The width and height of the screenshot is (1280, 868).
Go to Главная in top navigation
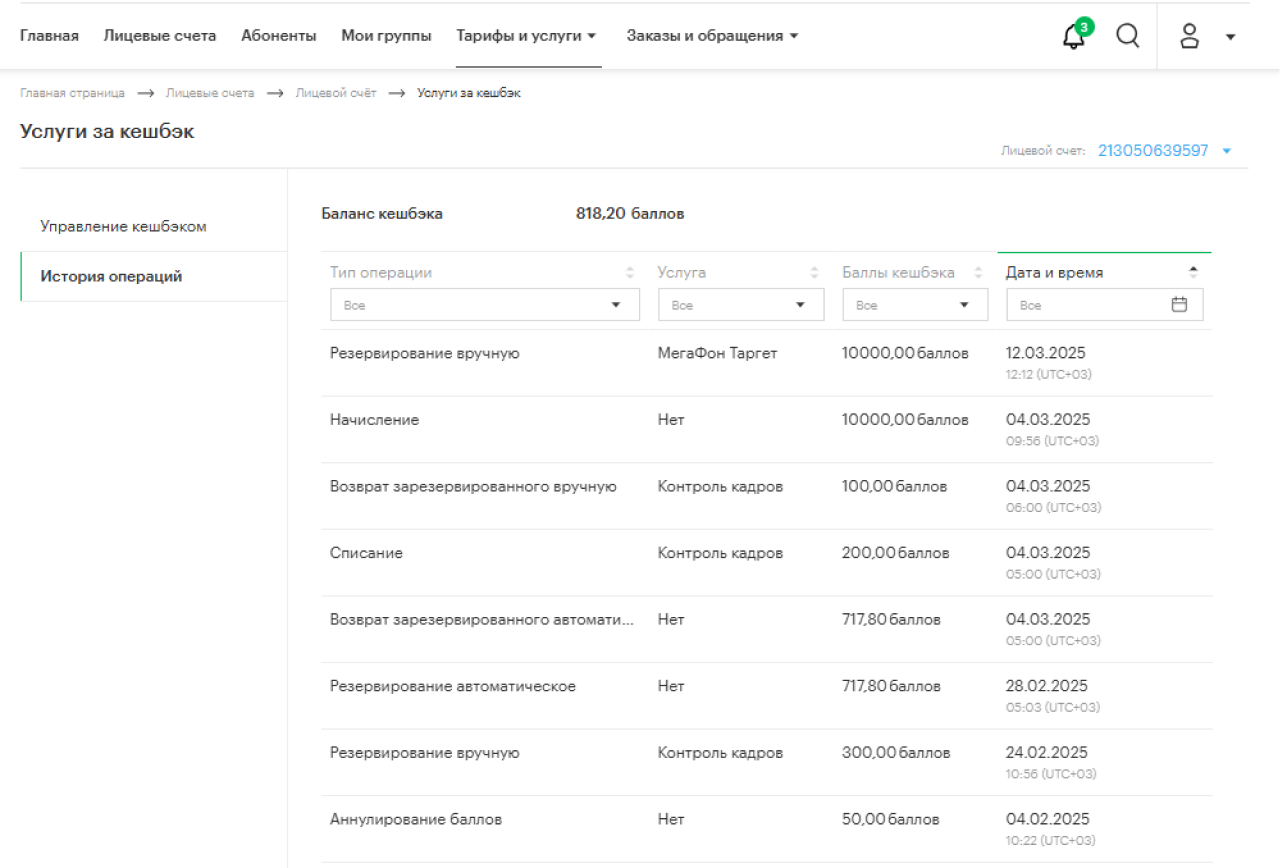49,35
